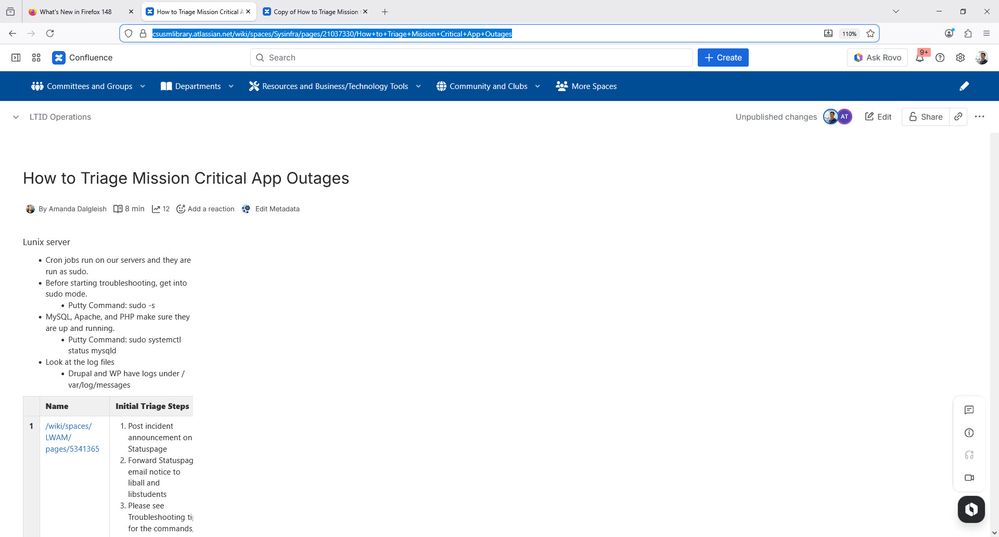Click the Lunix server heading text
Image resolution: width=999 pixels, height=537 pixels.
[x=47, y=242]
